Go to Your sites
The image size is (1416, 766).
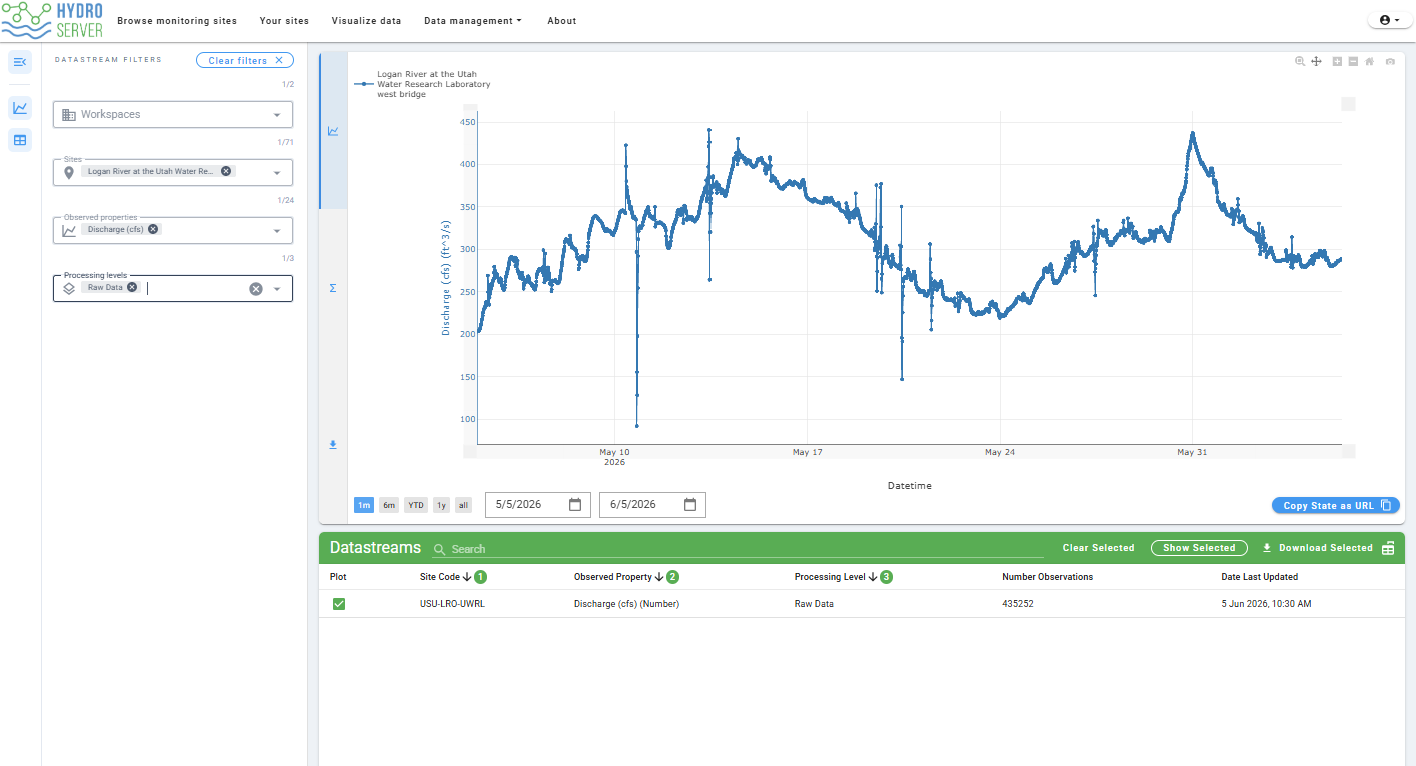[x=284, y=21]
